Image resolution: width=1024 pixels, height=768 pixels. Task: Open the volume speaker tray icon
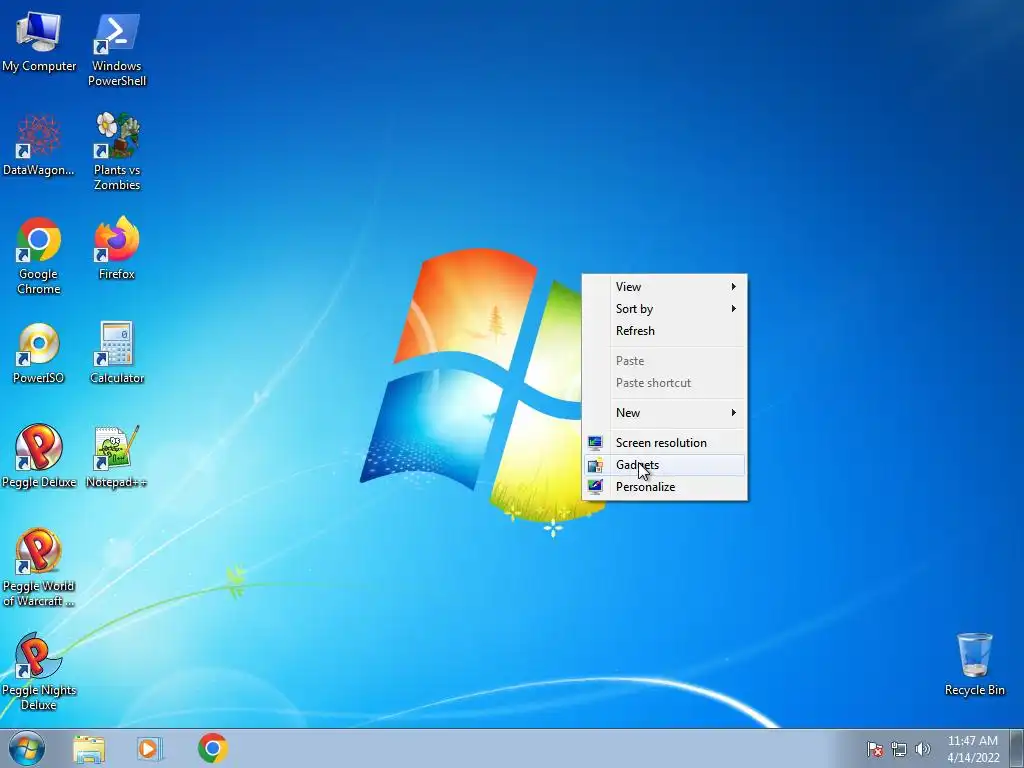(922, 749)
